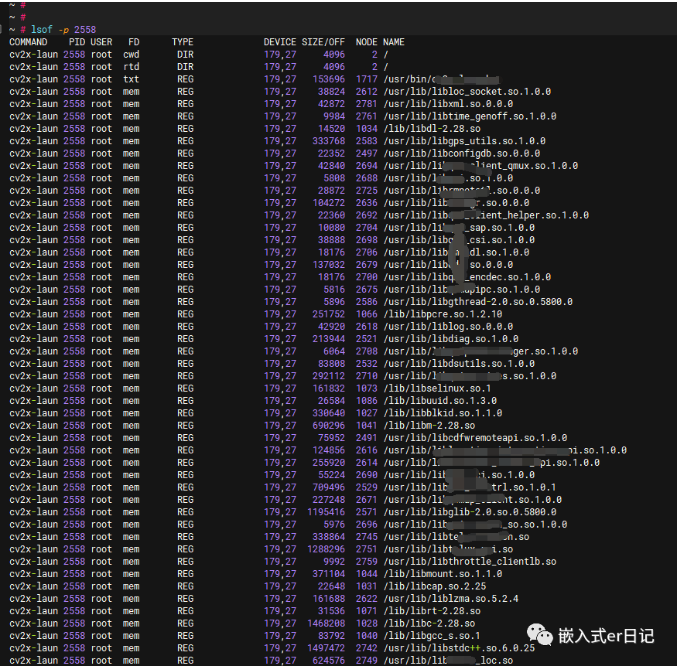This screenshot has width=680, height=668.
Task: Click path /lib/libc-2.28.so
Action: coord(429,623)
